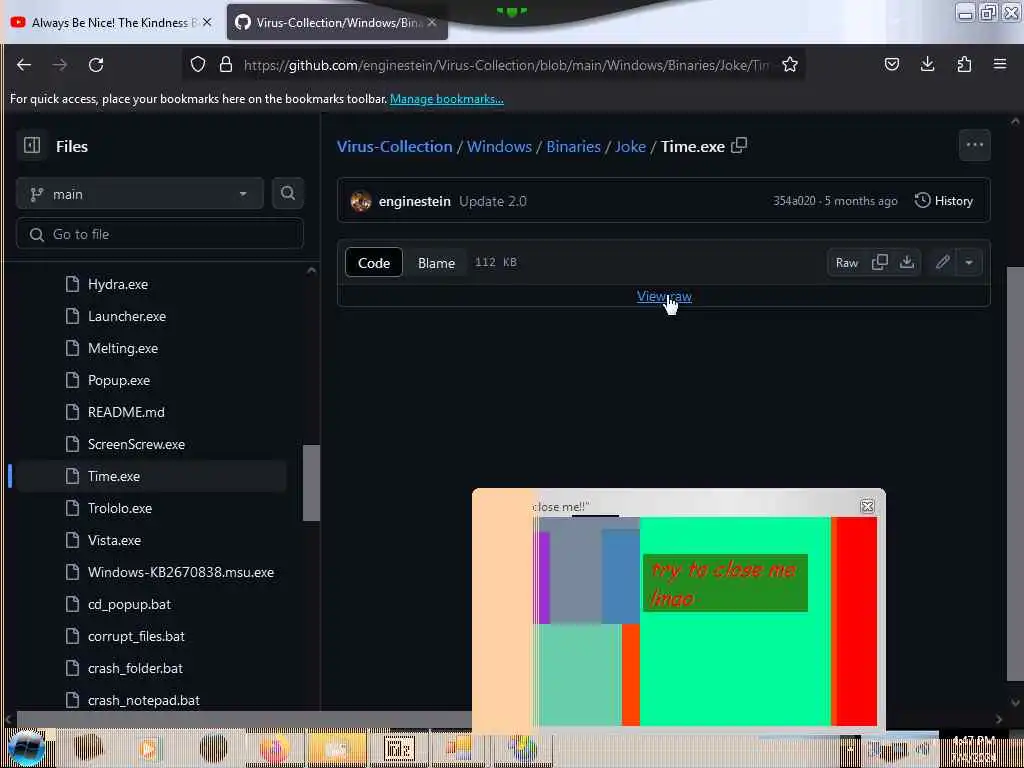The image size is (1024, 768).
Task: Switch to the Code view tab
Action: pos(374,263)
